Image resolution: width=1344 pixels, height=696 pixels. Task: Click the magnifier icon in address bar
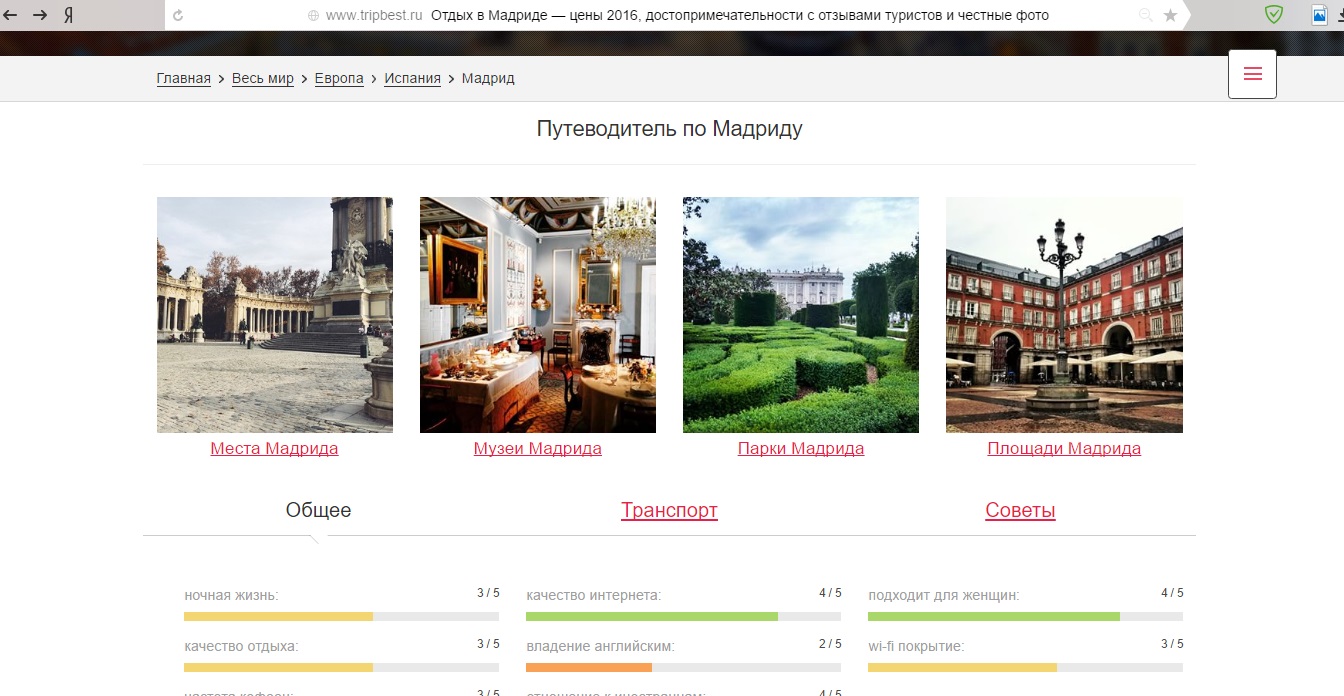1146,15
